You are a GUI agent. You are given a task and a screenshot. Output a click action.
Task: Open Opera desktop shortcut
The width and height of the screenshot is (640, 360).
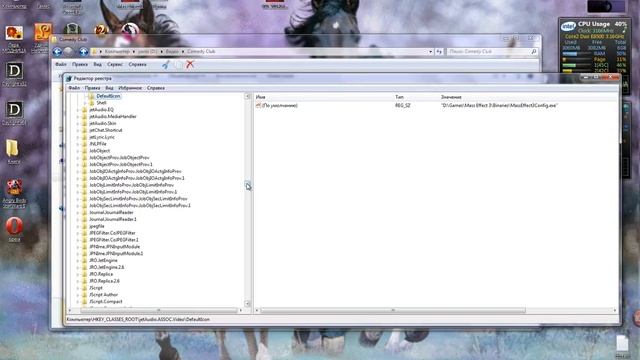pyautogui.click(x=14, y=229)
